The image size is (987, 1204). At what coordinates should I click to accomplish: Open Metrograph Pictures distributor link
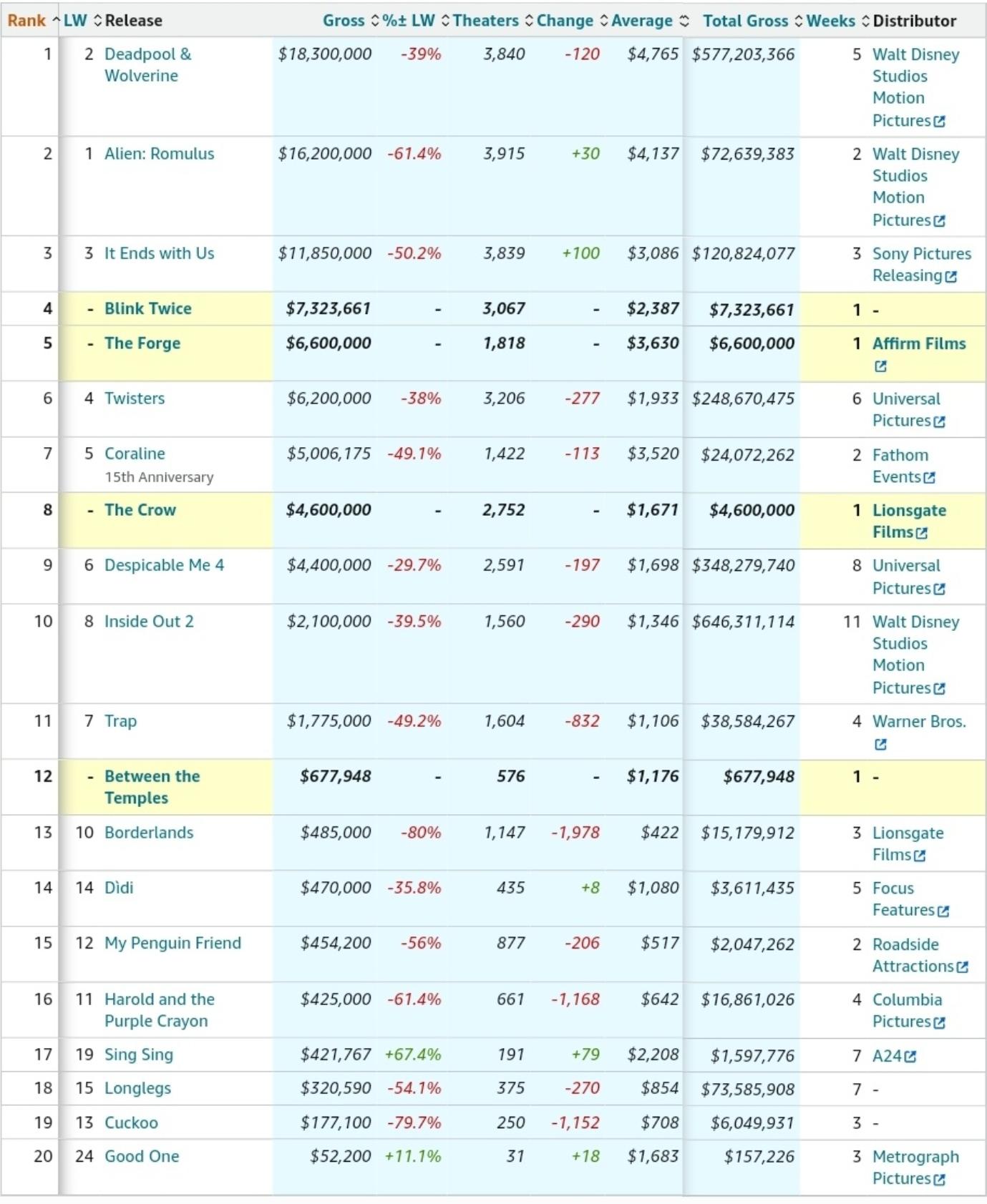pos(915,1167)
